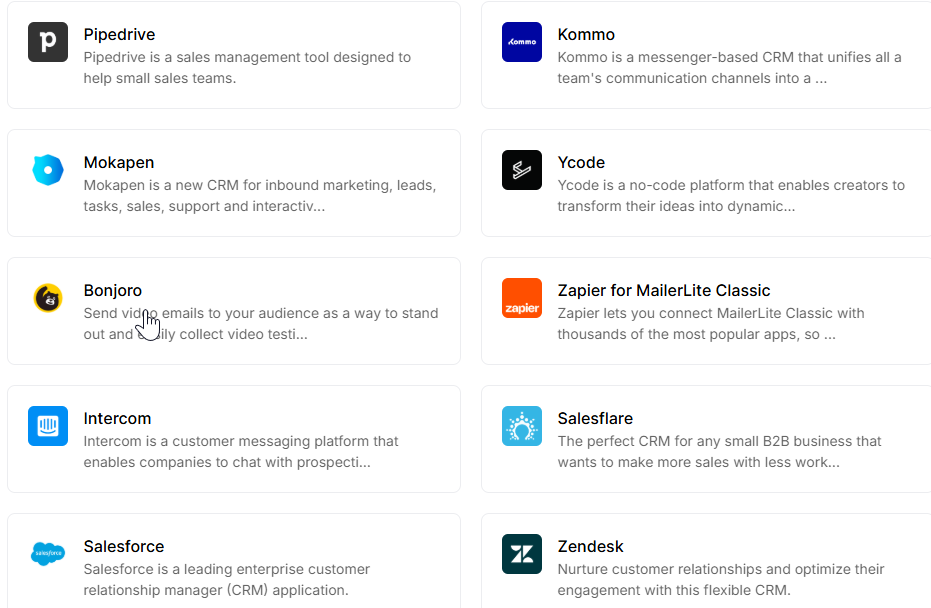
Task: Click the Bonjoro bear logo icon
Action: 48,298
